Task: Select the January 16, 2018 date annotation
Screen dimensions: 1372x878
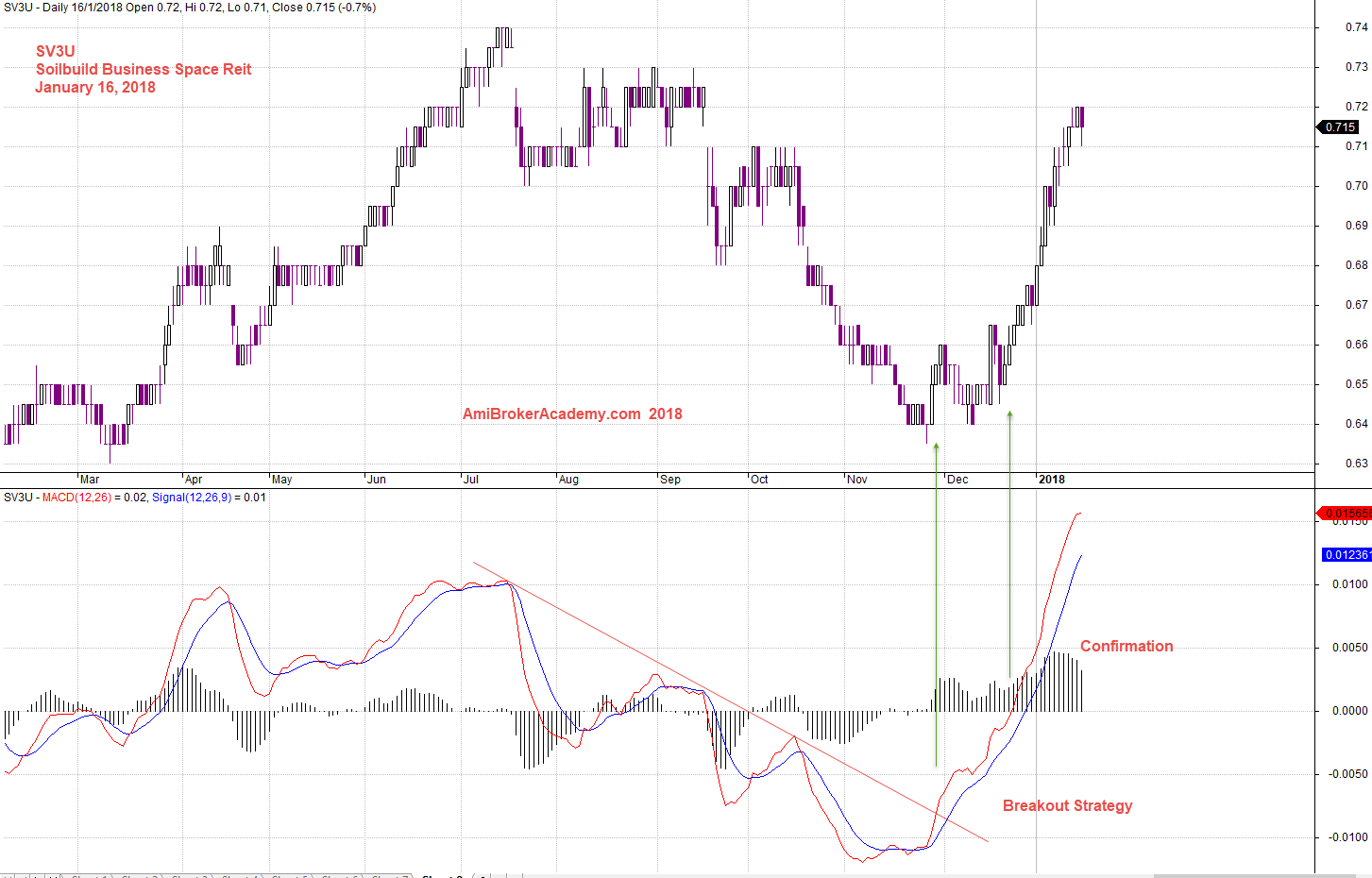Action: tap(95, 87)
